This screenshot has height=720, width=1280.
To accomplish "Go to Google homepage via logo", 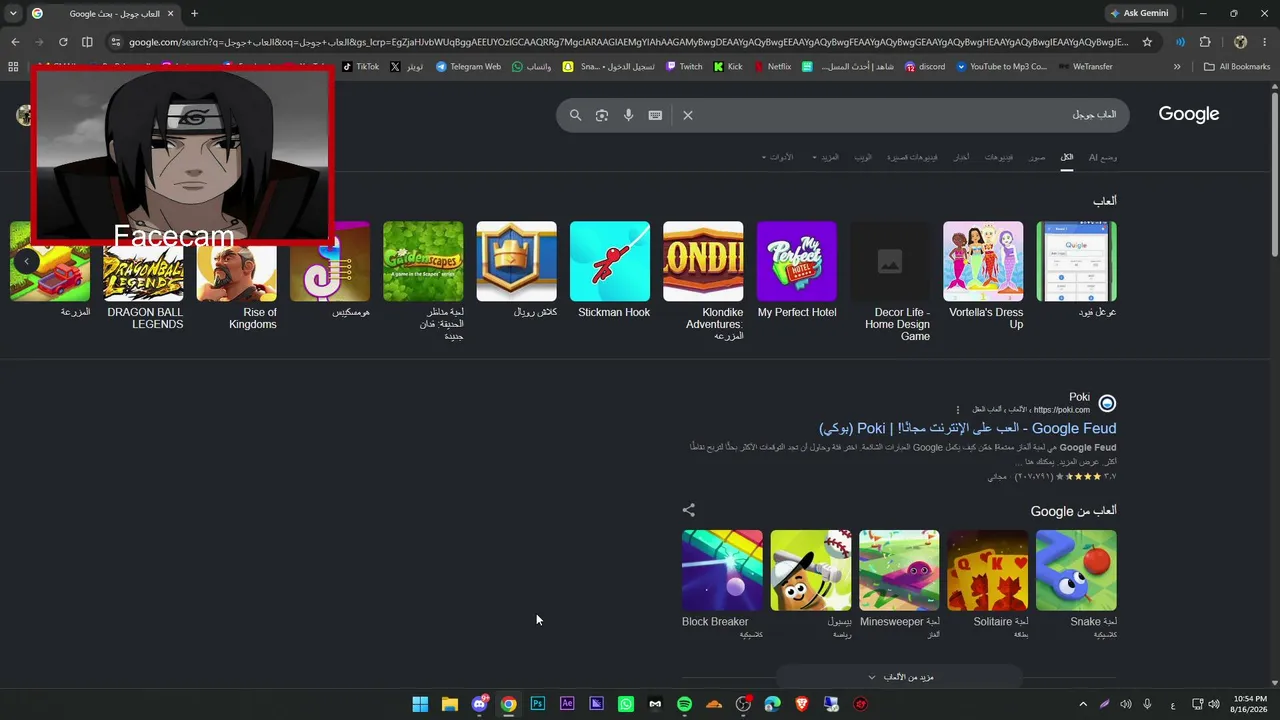I will 1189,114.
